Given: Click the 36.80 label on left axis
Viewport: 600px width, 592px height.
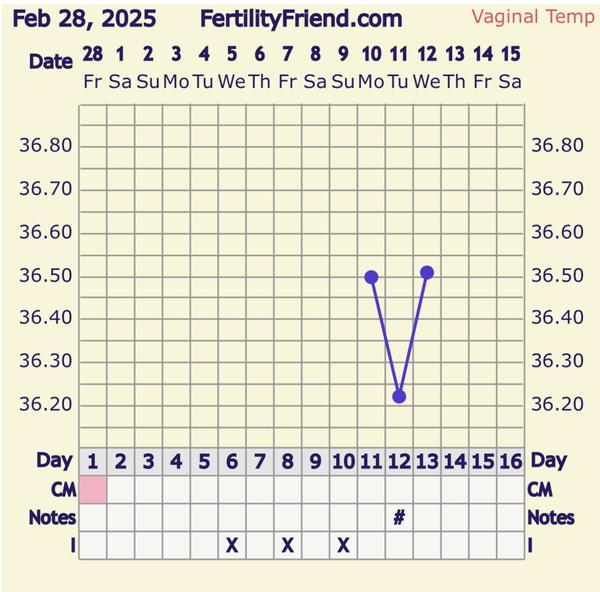Looking at the screenshot, I should tap(46, 146).
